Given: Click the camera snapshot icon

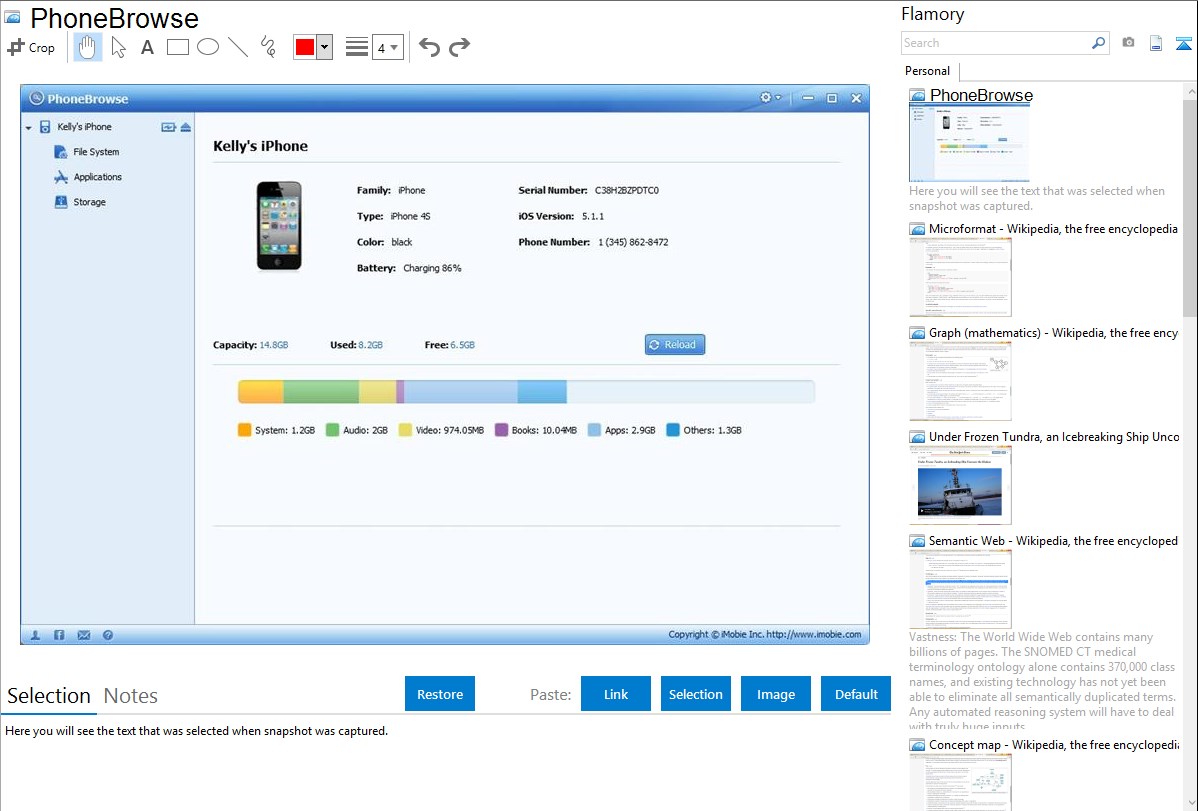Looking at the screenshot, I should (1128, 43).
